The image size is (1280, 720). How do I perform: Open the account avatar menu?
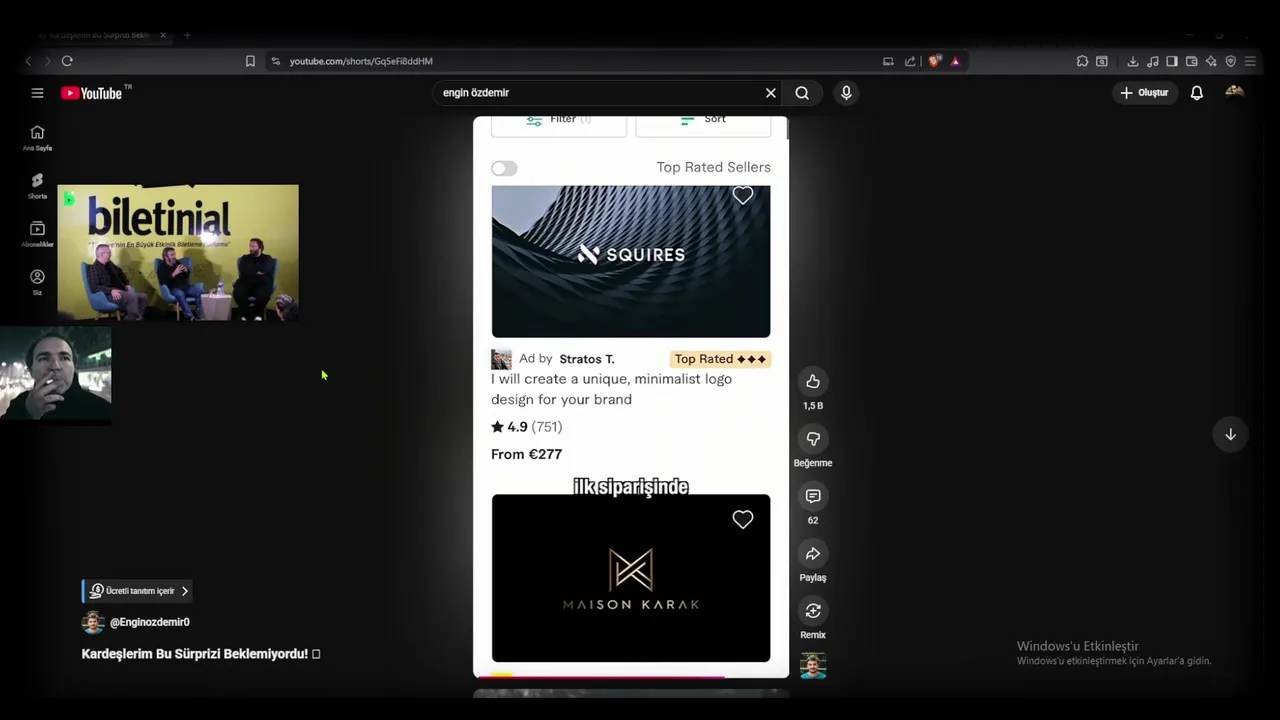tap(1235, 92)
